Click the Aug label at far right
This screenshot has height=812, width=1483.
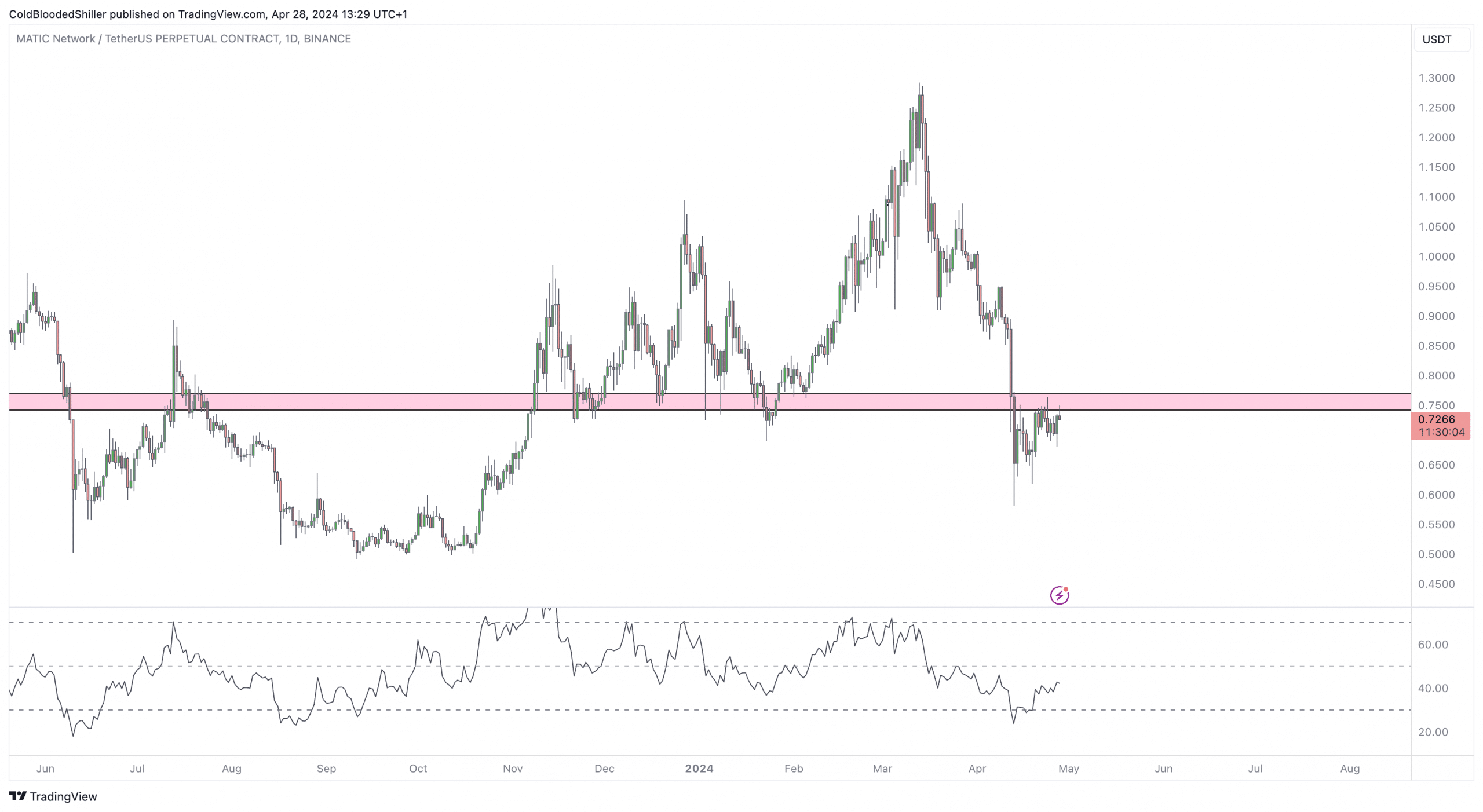[x=1350, y=769]
